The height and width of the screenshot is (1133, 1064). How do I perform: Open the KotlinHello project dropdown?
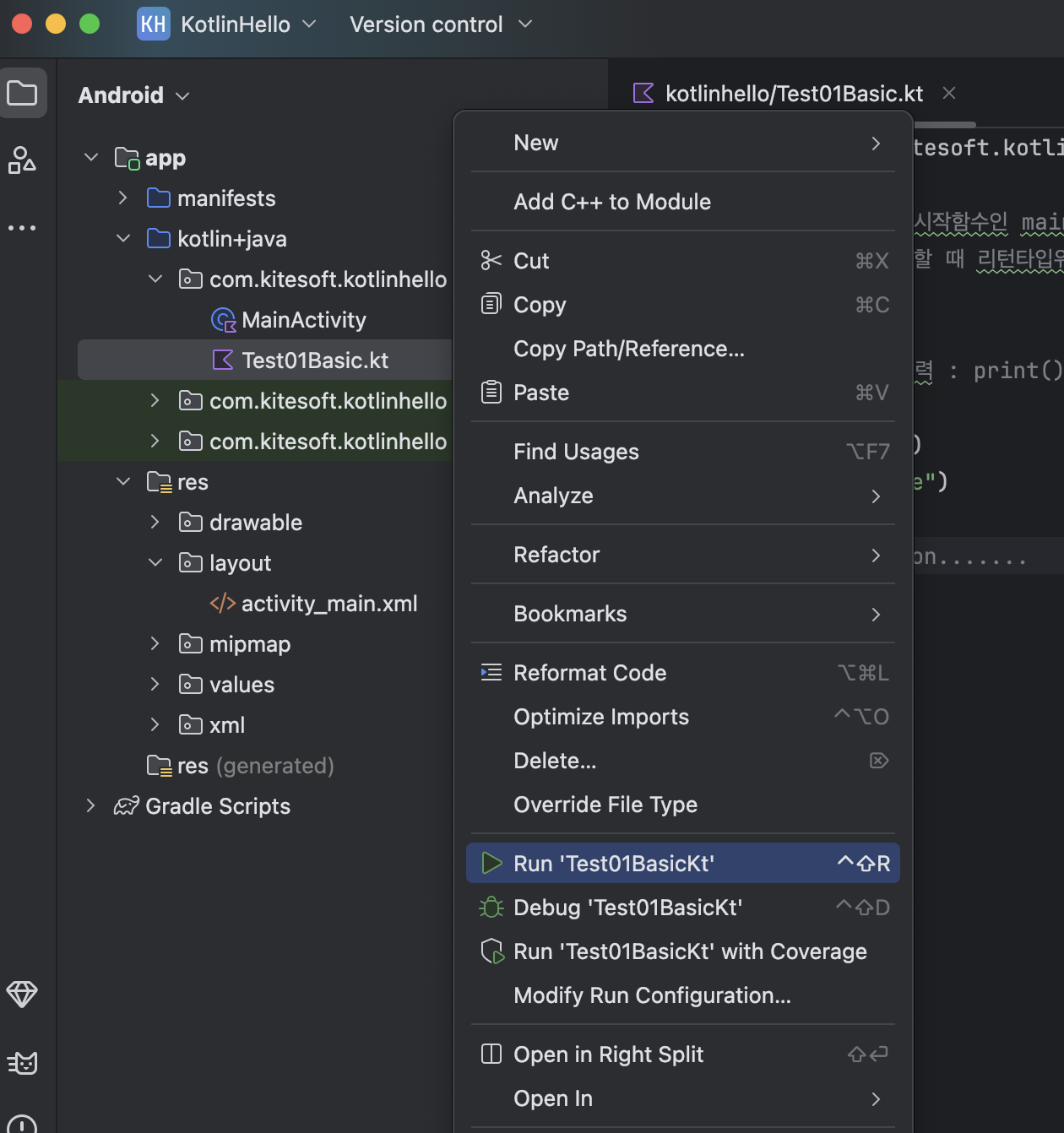(249, 24)
